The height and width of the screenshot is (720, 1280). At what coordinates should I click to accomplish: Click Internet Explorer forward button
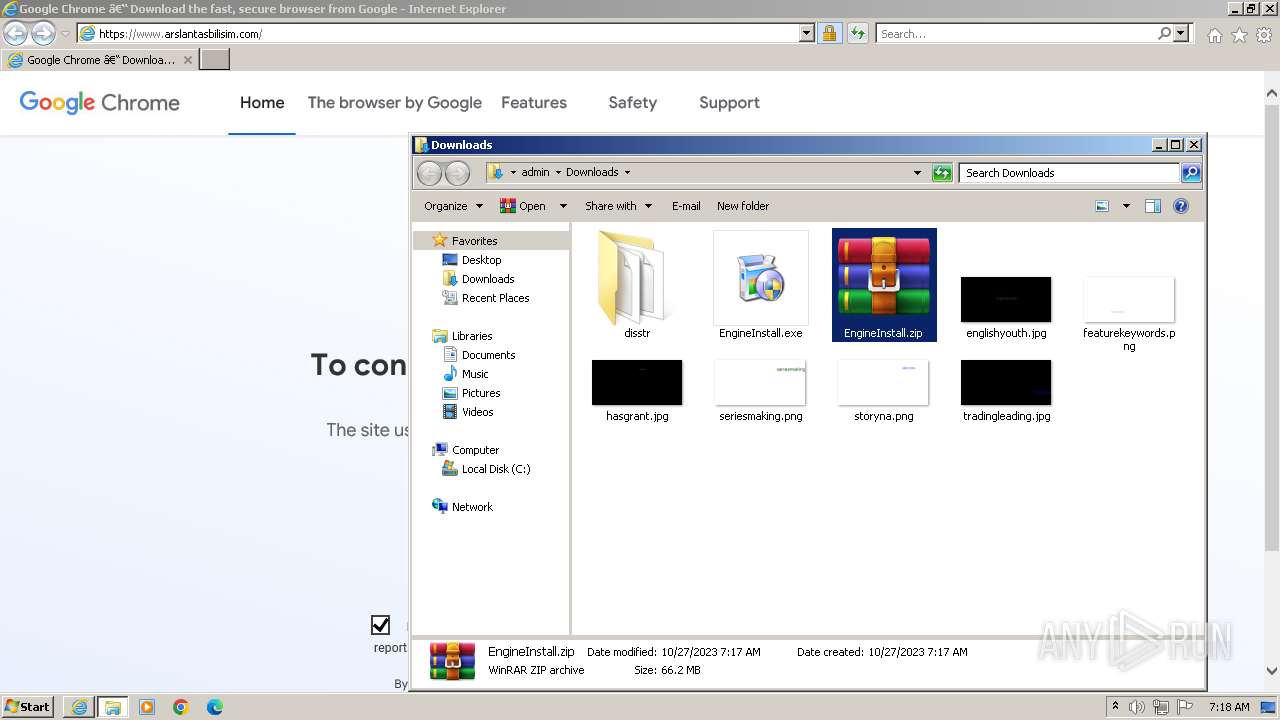point(43,34)
